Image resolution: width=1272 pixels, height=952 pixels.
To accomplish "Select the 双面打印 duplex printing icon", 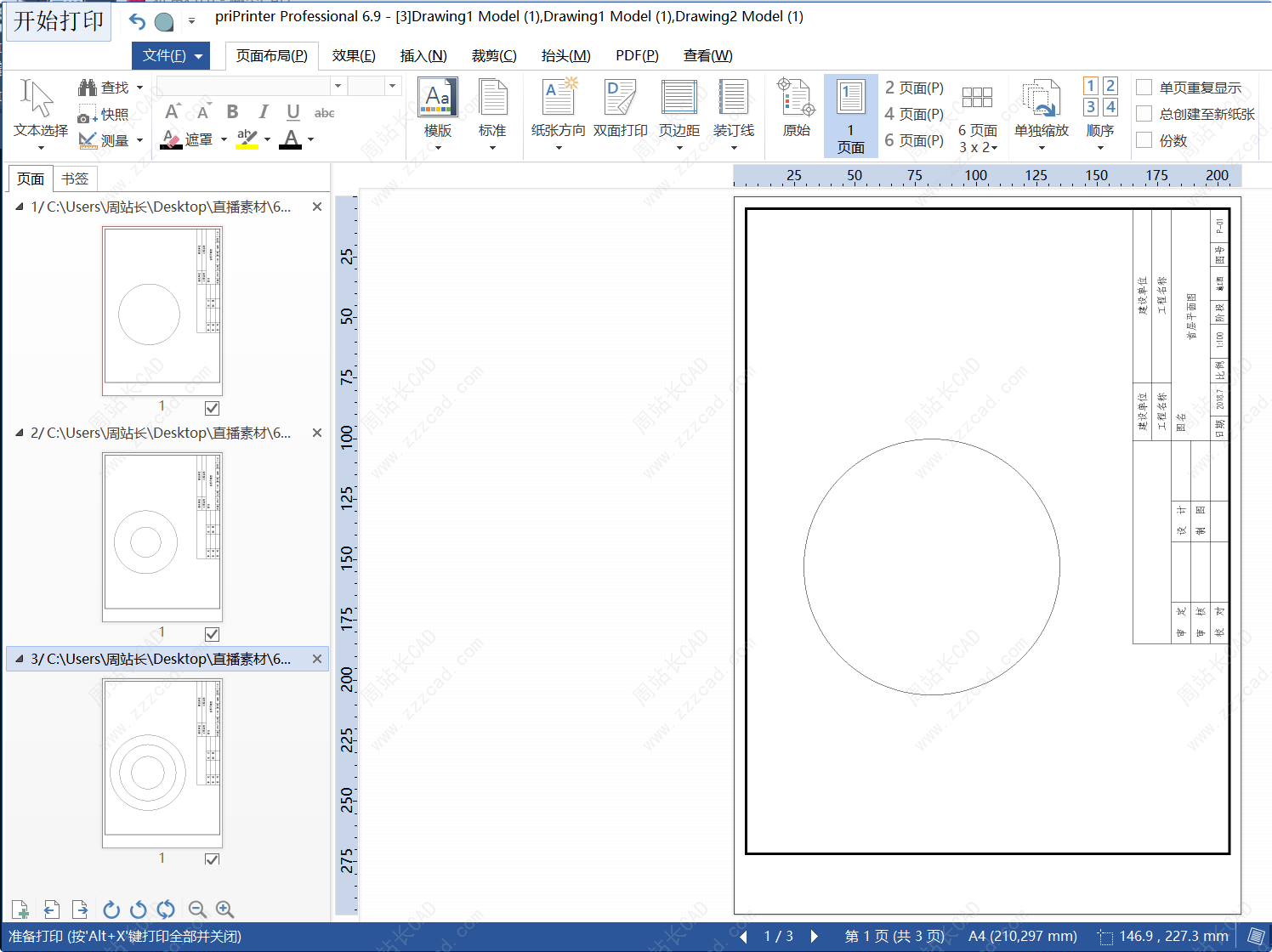I will click(x=620, y=99).
